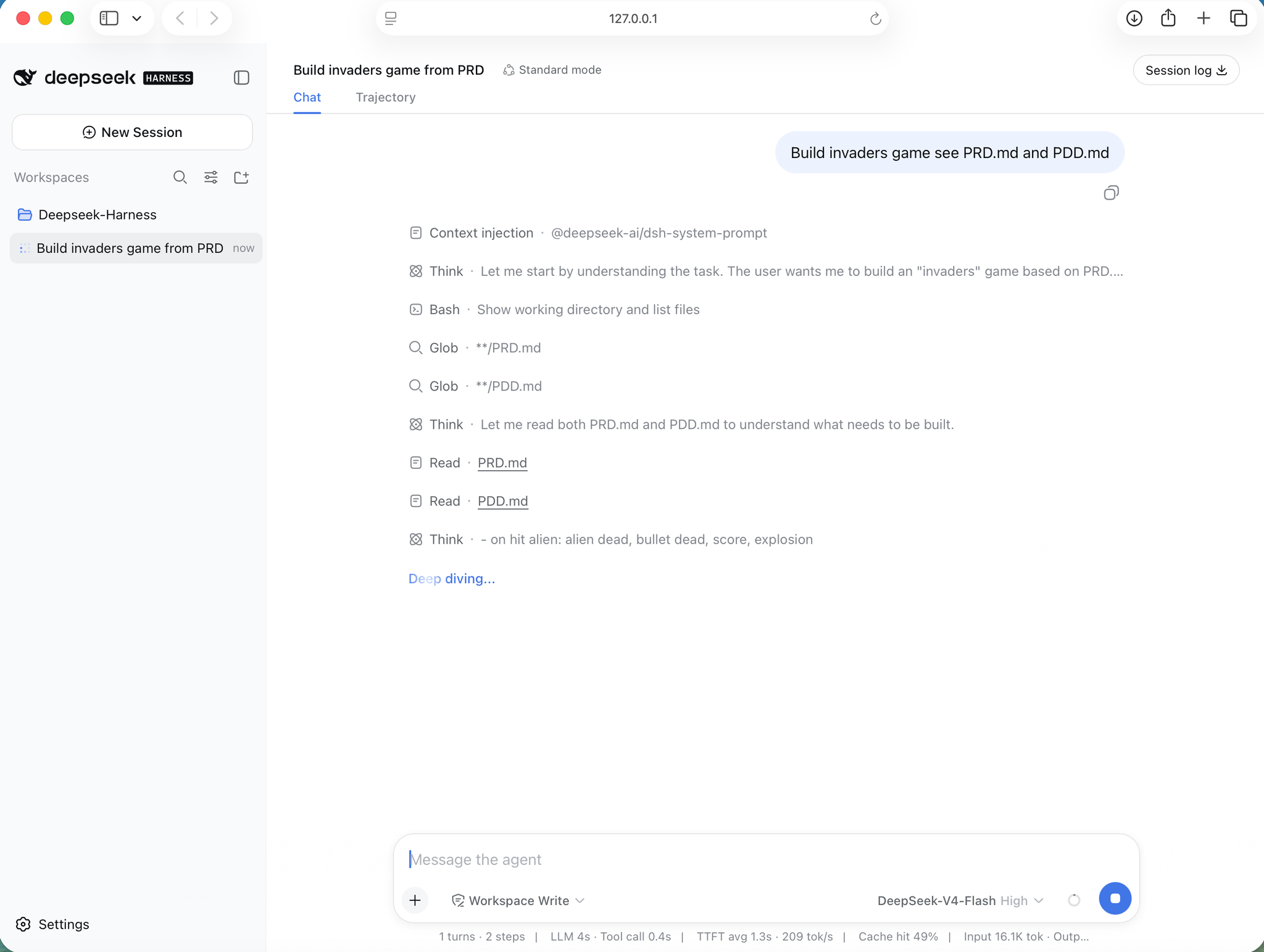
Task: Open Safari tab group dropdown chevron
Action: pos(137,19)
